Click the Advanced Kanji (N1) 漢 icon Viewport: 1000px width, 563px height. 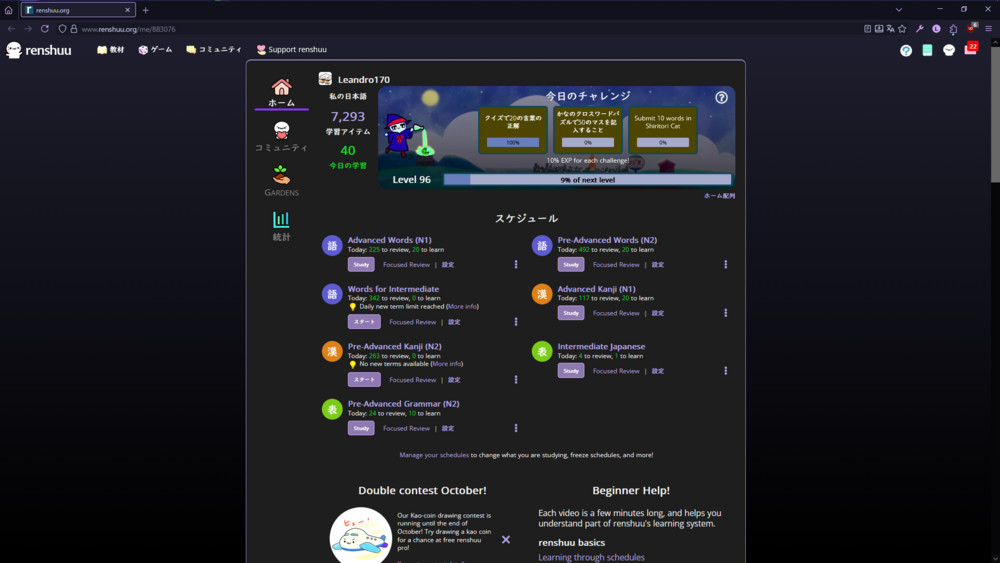point(542,294)
